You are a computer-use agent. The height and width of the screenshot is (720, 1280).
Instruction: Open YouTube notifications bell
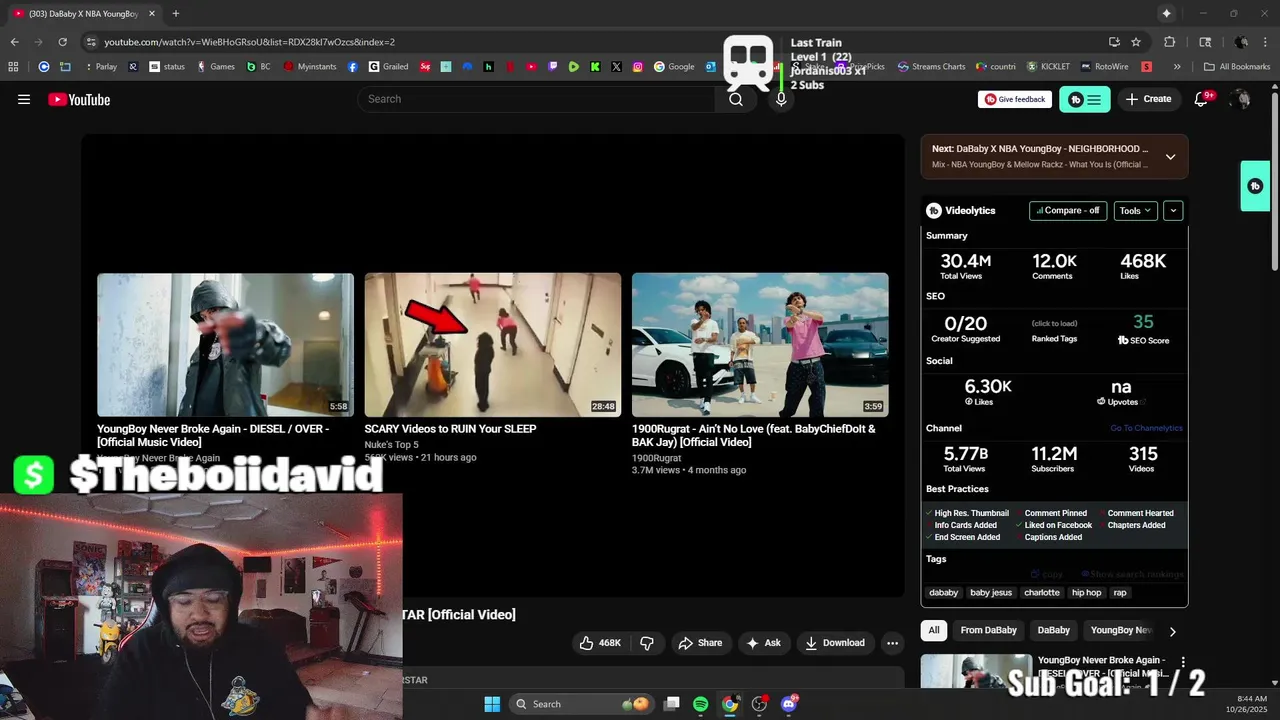click(x=1202, y=99)
